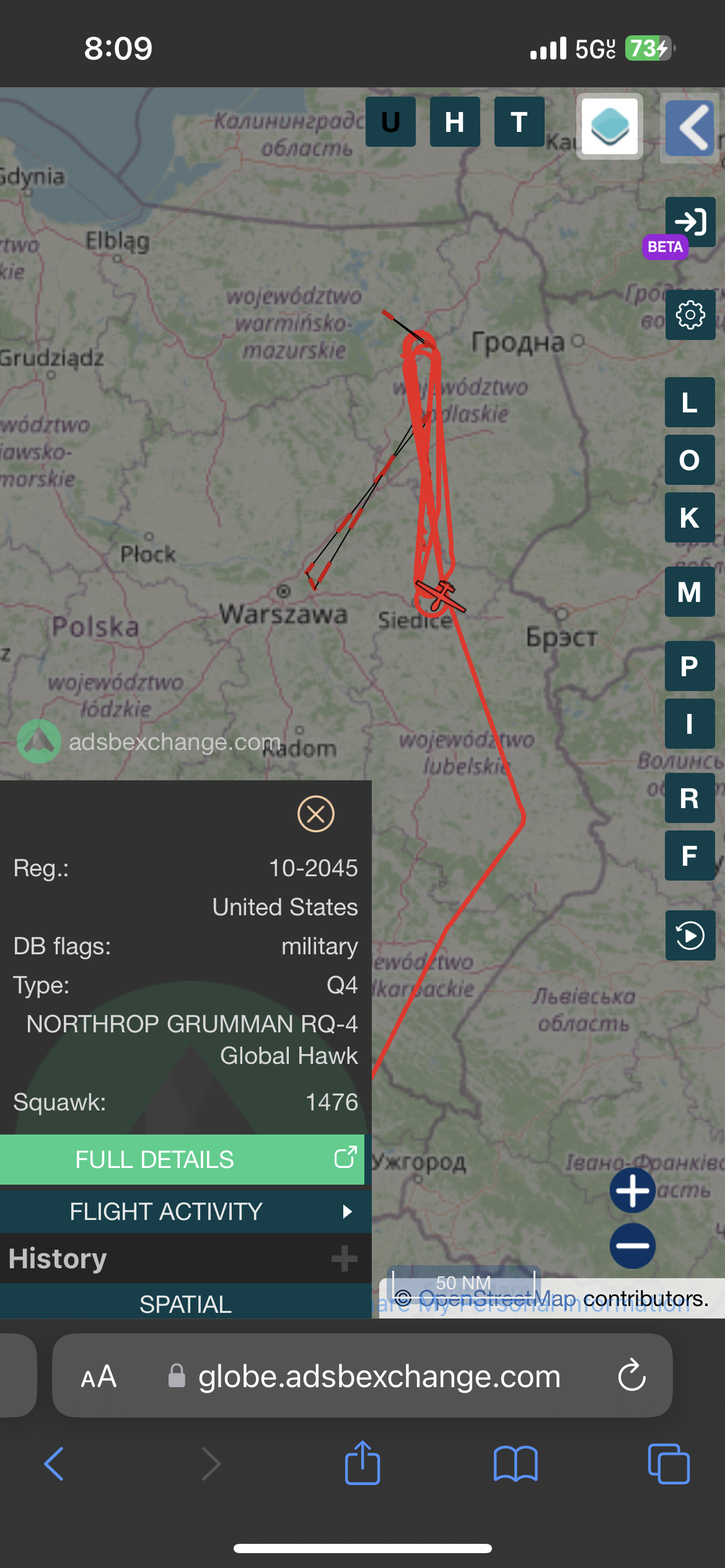
Task: Expand History with the plus icon
Action: coord(344,1258)
